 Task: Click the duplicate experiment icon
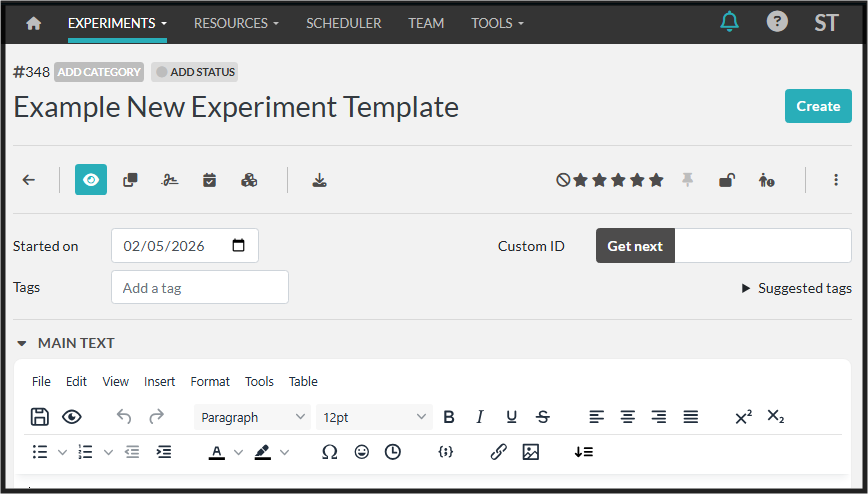click(130, 180)
